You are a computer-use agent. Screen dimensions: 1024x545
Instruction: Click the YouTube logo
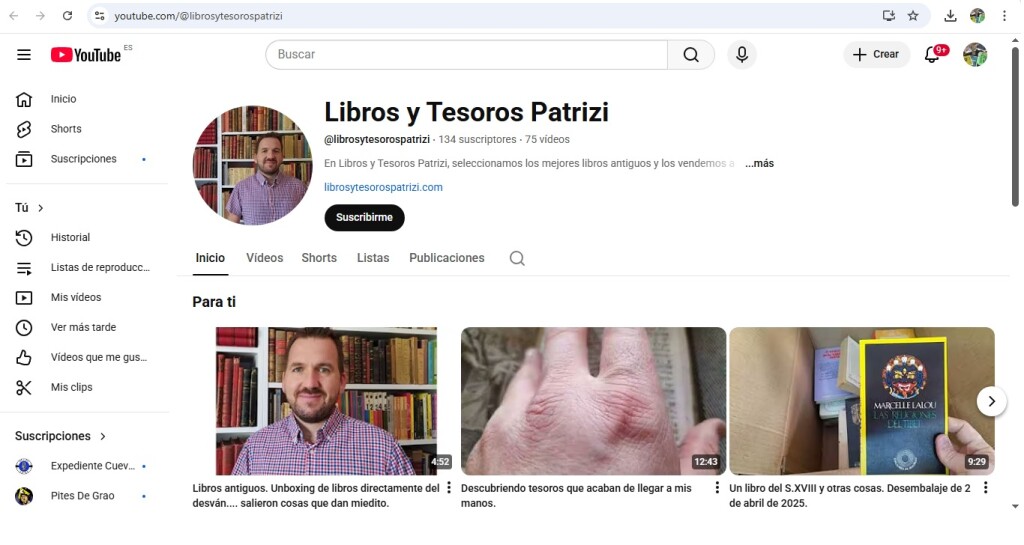coord(86,55)
